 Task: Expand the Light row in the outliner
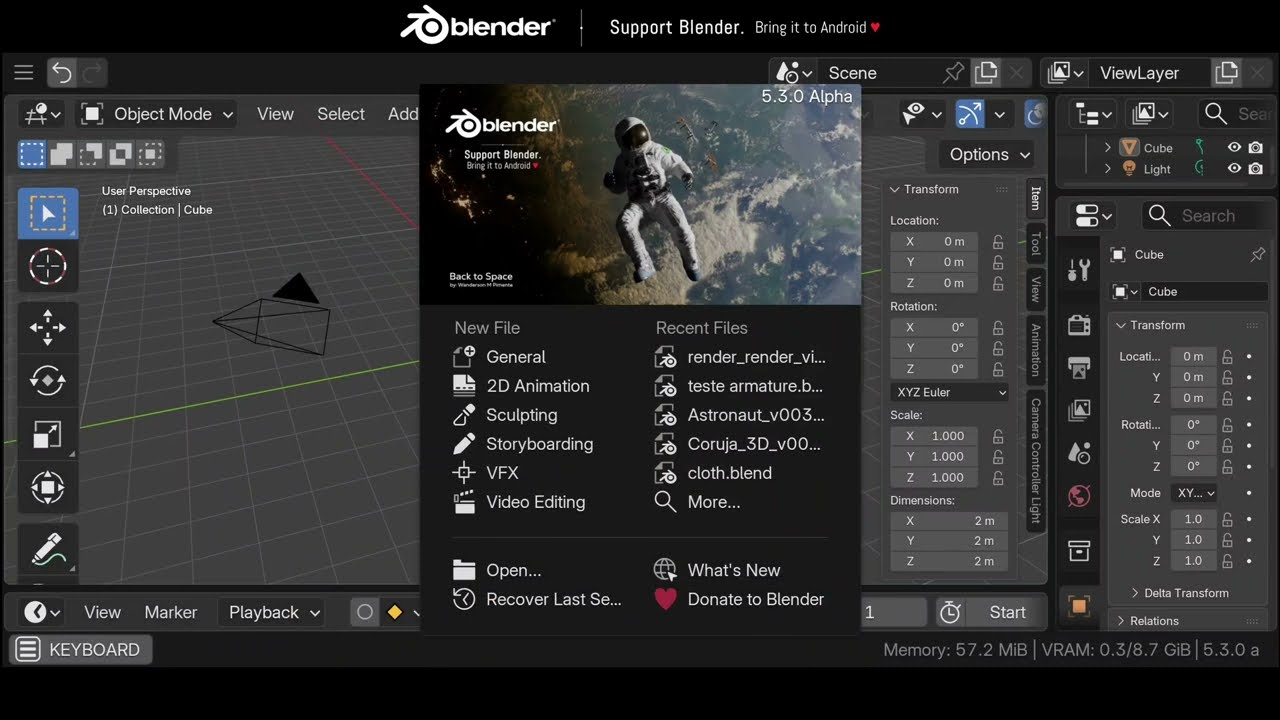1107,169
